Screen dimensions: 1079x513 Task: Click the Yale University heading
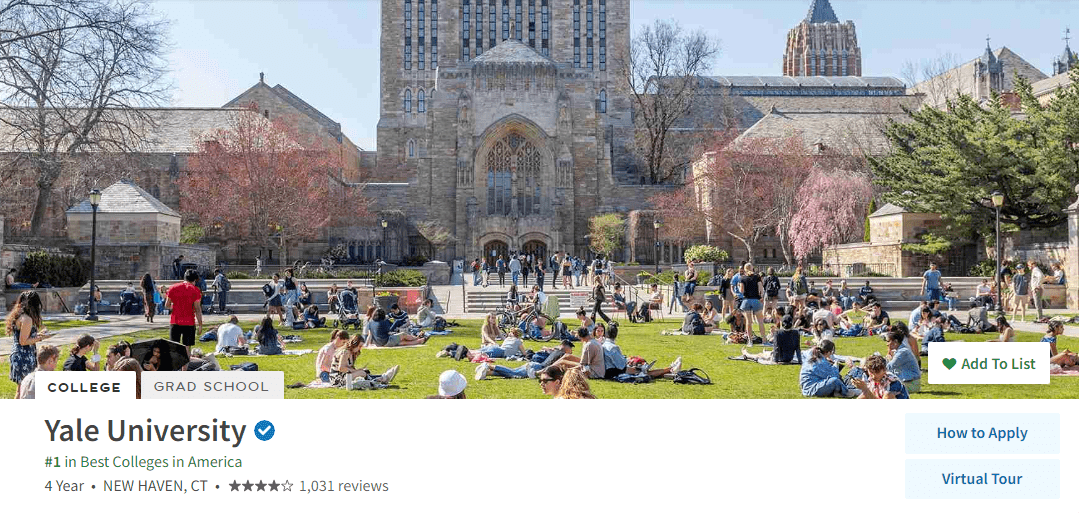[x=145, y=431]
